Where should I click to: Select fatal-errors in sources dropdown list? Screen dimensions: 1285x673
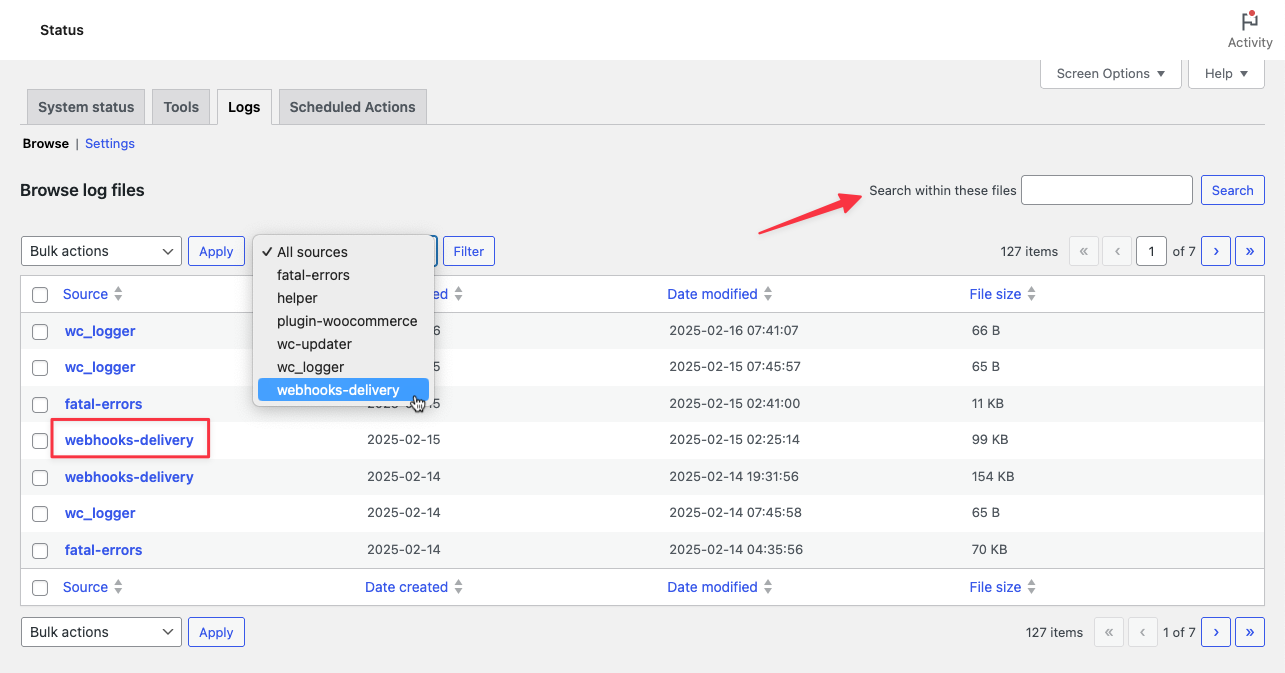coord(313,275)
